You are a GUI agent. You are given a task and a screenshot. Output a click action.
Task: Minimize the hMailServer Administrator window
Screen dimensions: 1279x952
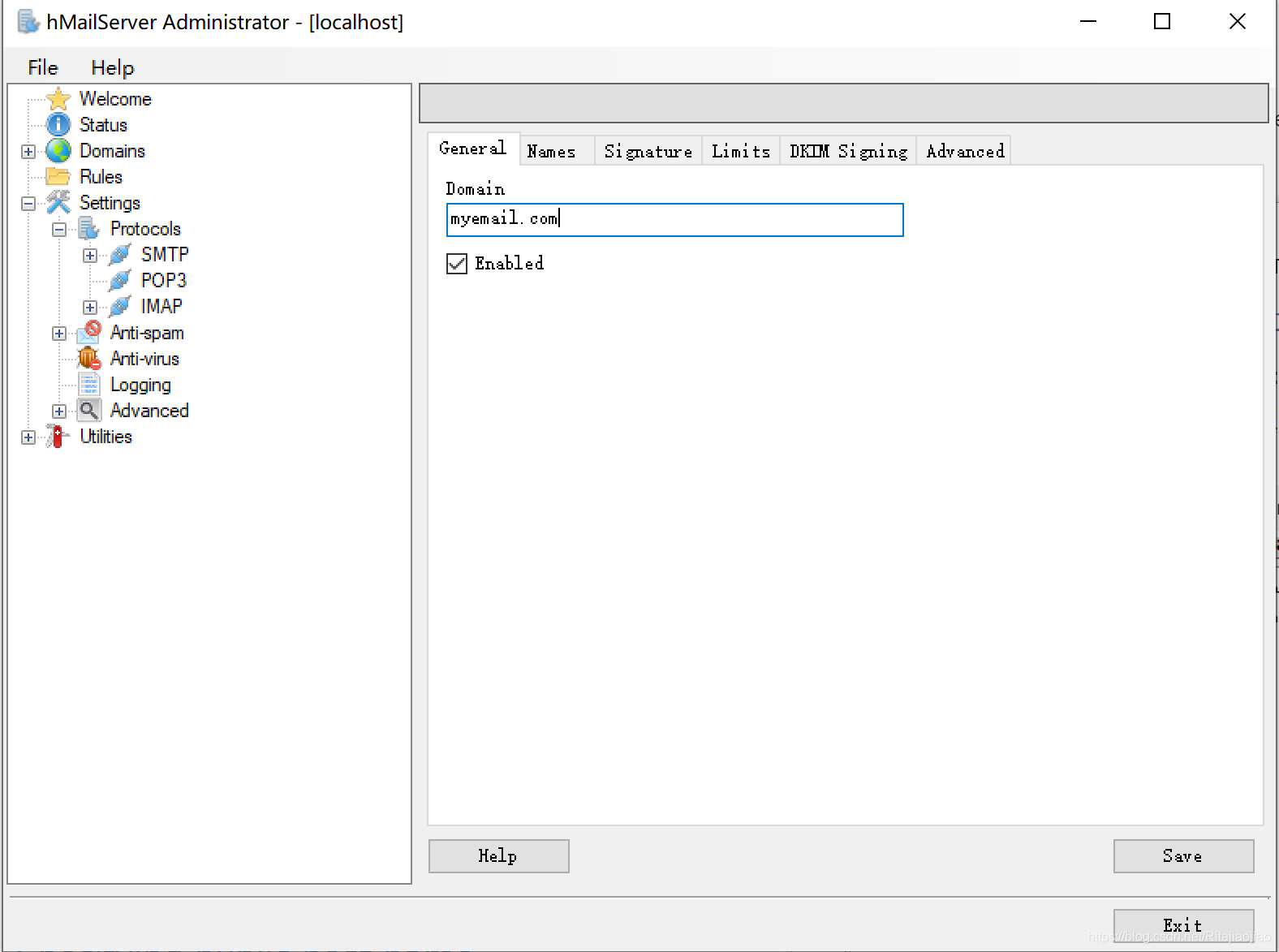tap(1088, 22)
